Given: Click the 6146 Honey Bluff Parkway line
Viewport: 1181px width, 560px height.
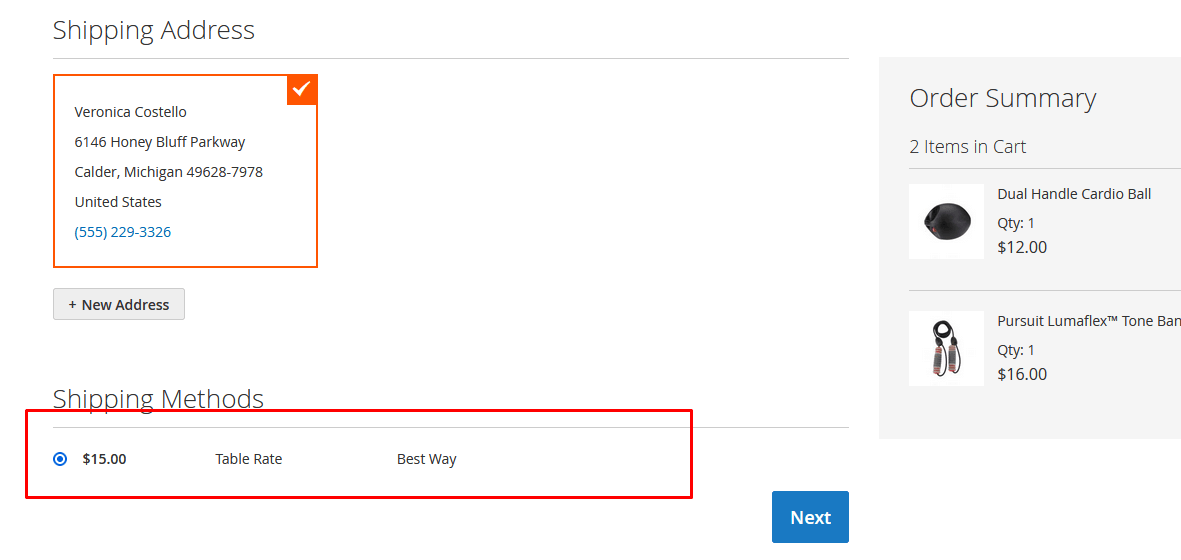Looking at the screenshot, I should 160,142.
